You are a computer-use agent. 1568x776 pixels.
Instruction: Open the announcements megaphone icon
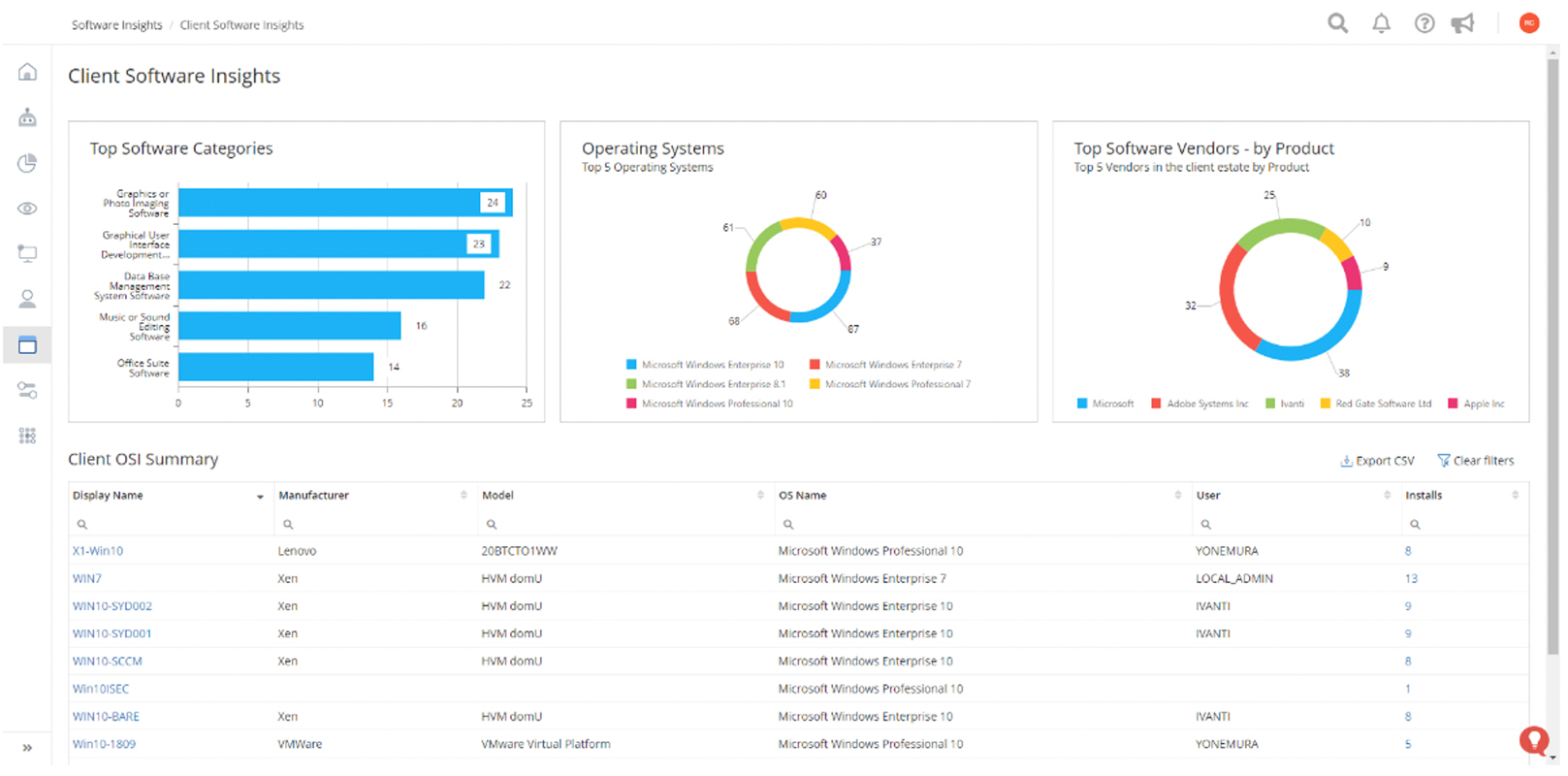click(1462, 23)
